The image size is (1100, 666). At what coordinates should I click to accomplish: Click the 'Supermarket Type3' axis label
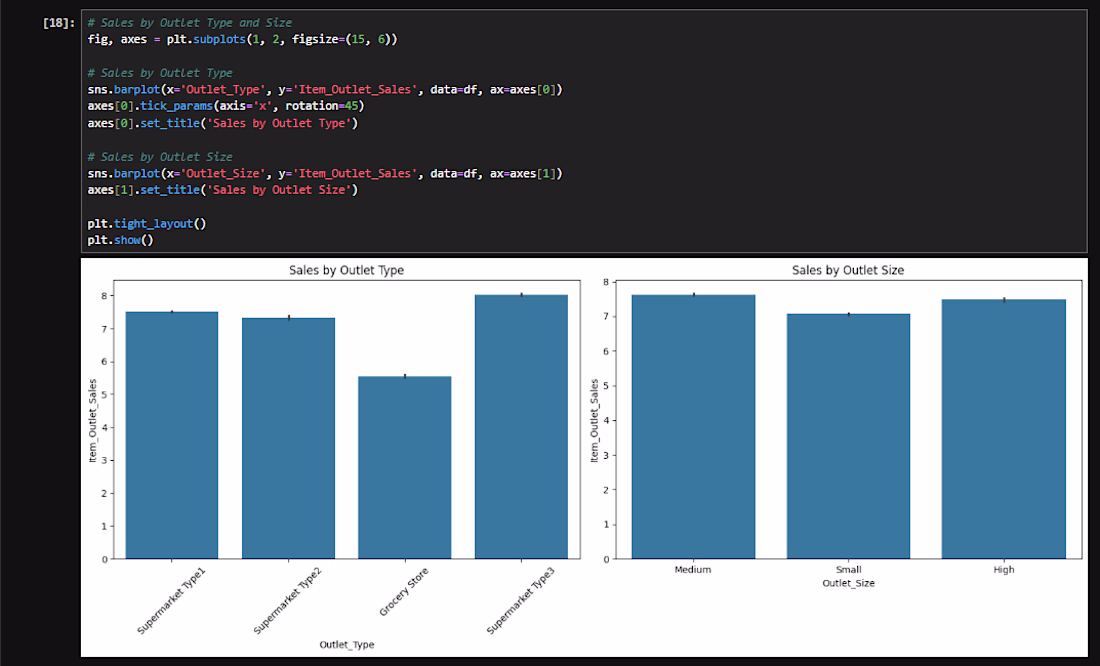pyautogui.click(x=521, y=601)
